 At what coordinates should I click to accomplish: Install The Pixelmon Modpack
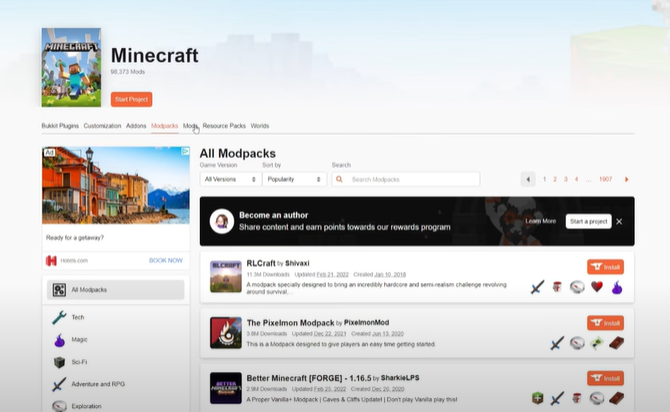click(605, 323)
